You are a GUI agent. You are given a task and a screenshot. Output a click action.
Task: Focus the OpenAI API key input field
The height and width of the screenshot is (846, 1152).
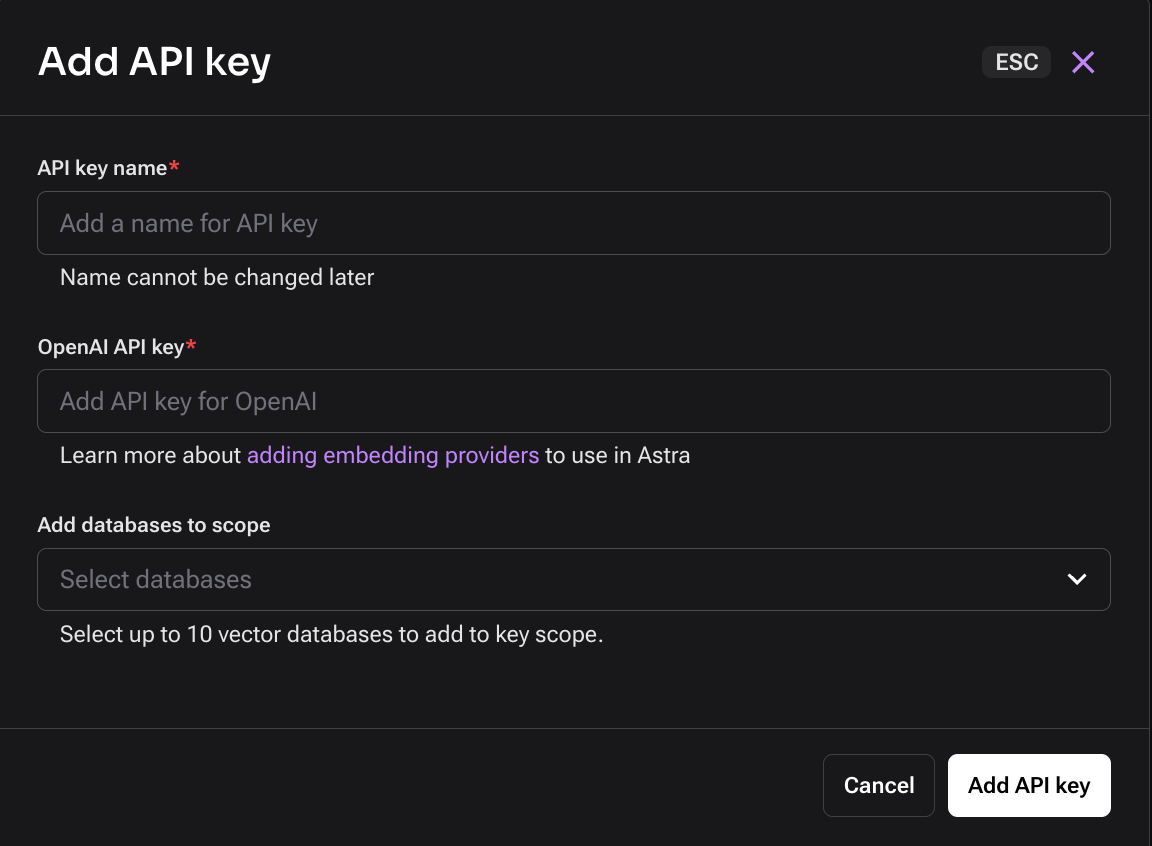[x=573, y=401]
